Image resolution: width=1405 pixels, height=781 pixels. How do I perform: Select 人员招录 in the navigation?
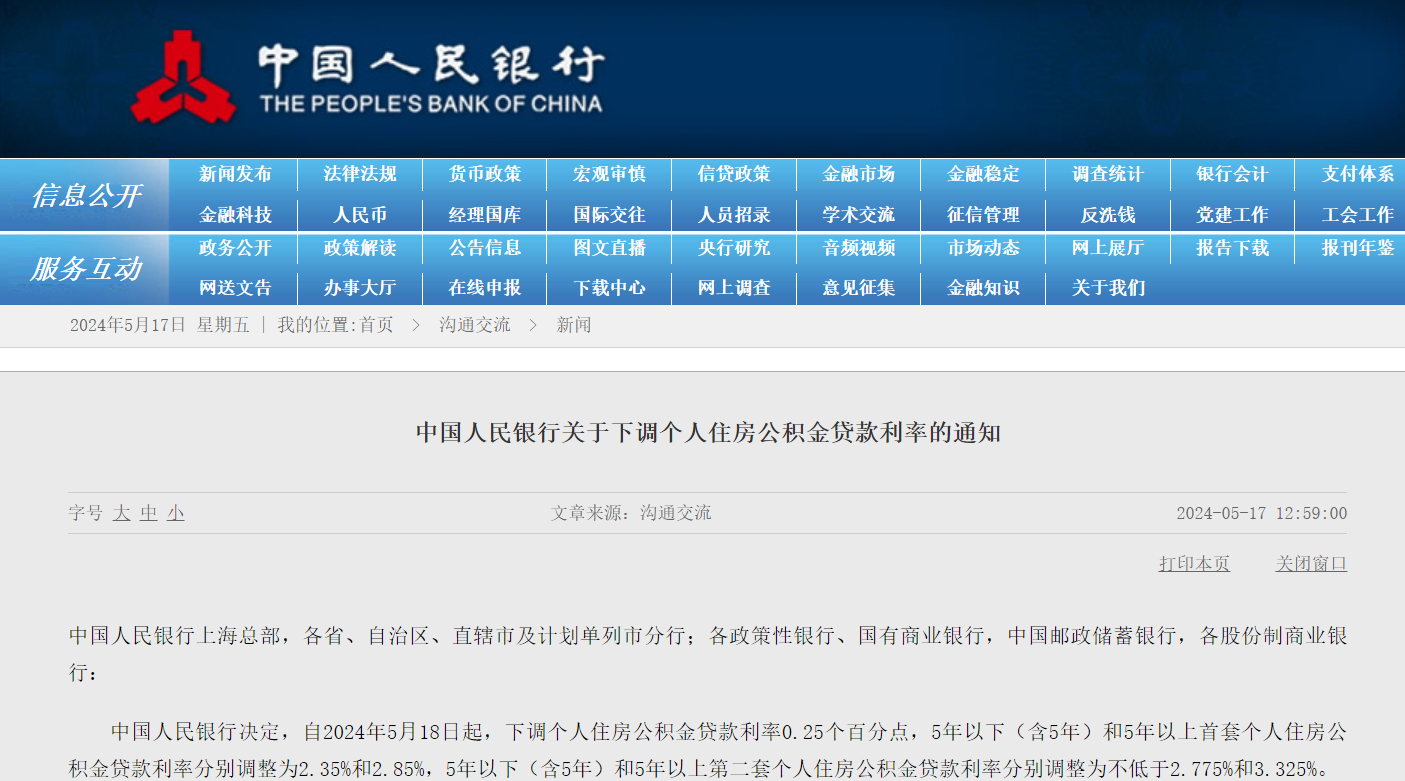click(x=734, y=215)
